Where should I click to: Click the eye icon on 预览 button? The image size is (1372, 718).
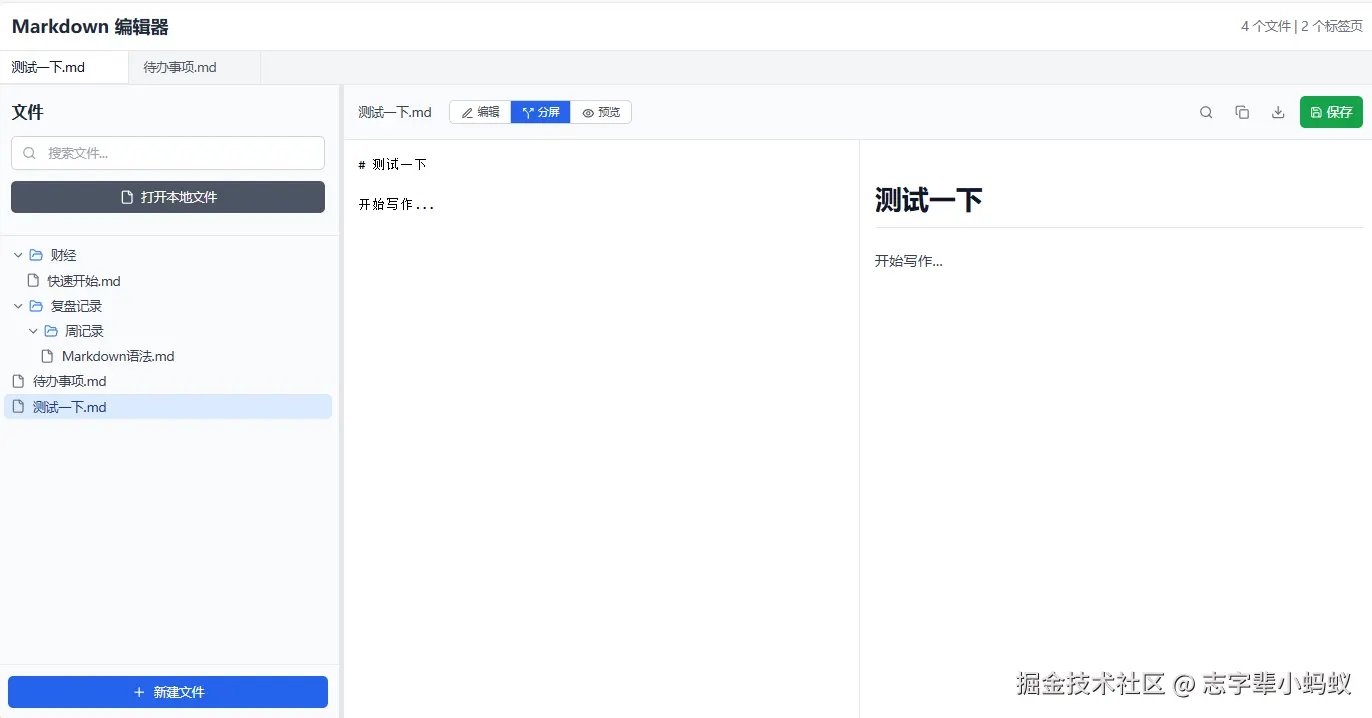click(x=588, y=113)
